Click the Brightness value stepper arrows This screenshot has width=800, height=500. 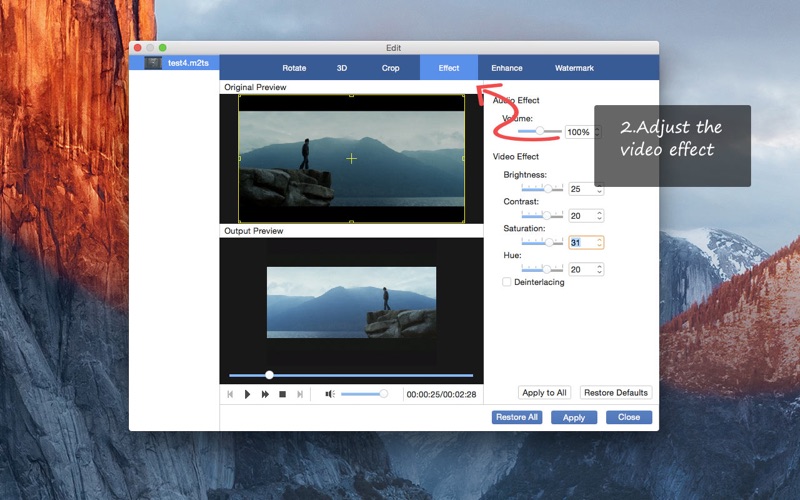[x=599, y=189]
